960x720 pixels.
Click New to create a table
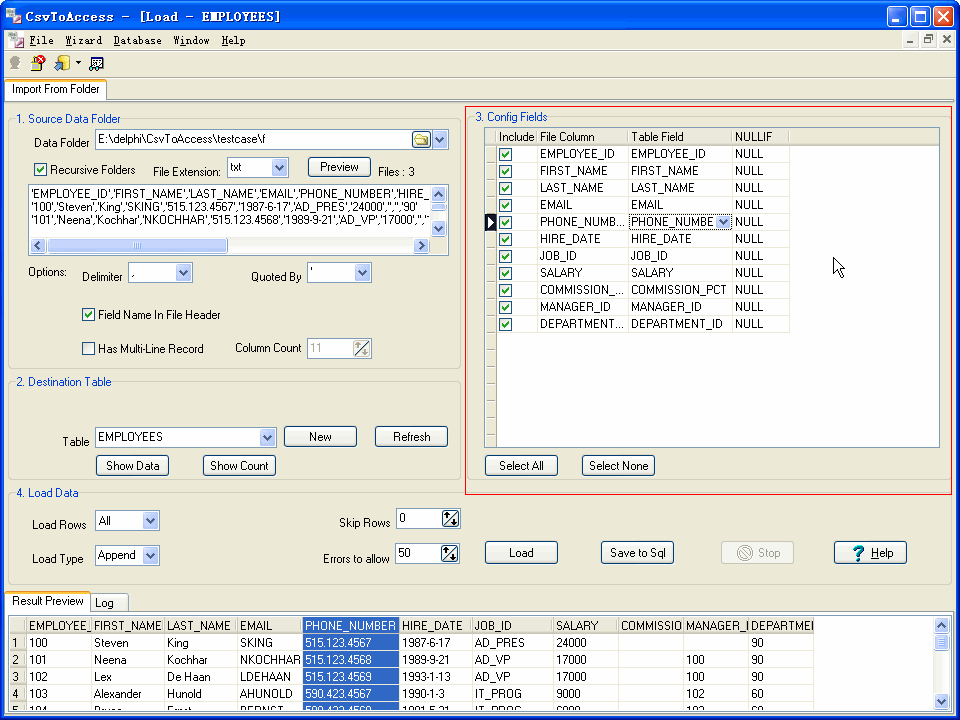point(320,437)
